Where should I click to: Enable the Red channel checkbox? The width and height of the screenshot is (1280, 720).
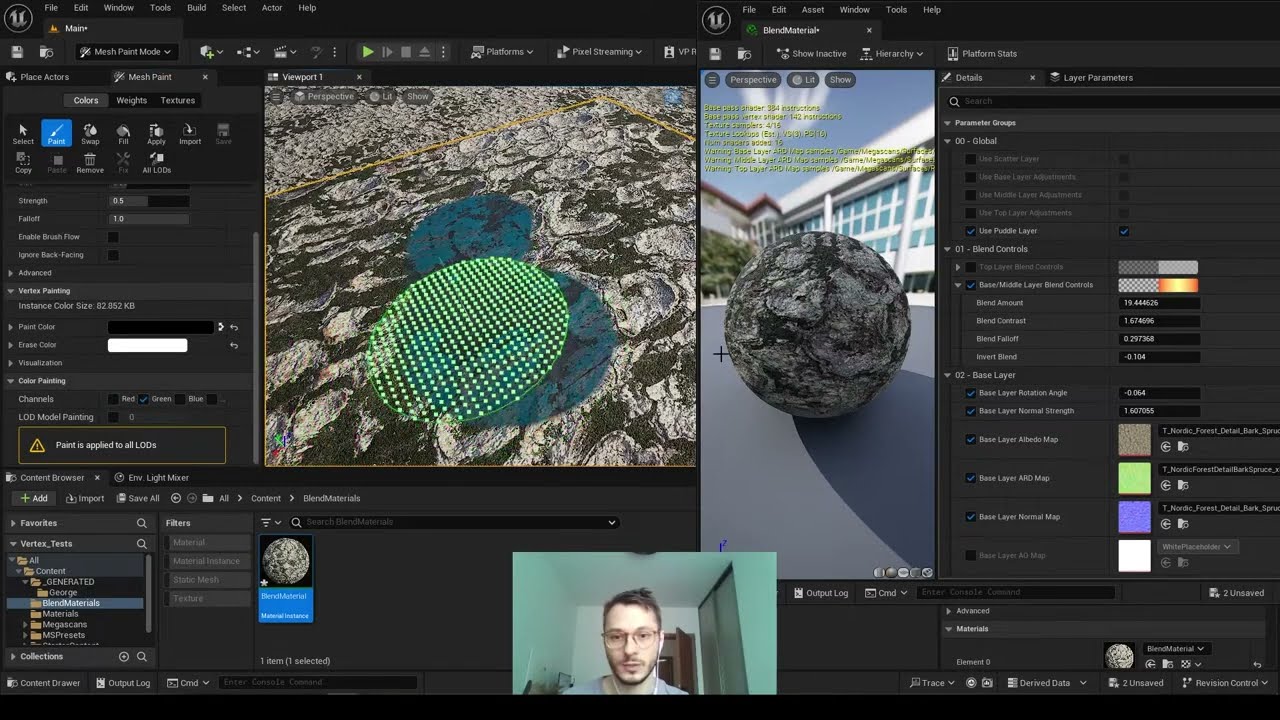tap(113, 399)
